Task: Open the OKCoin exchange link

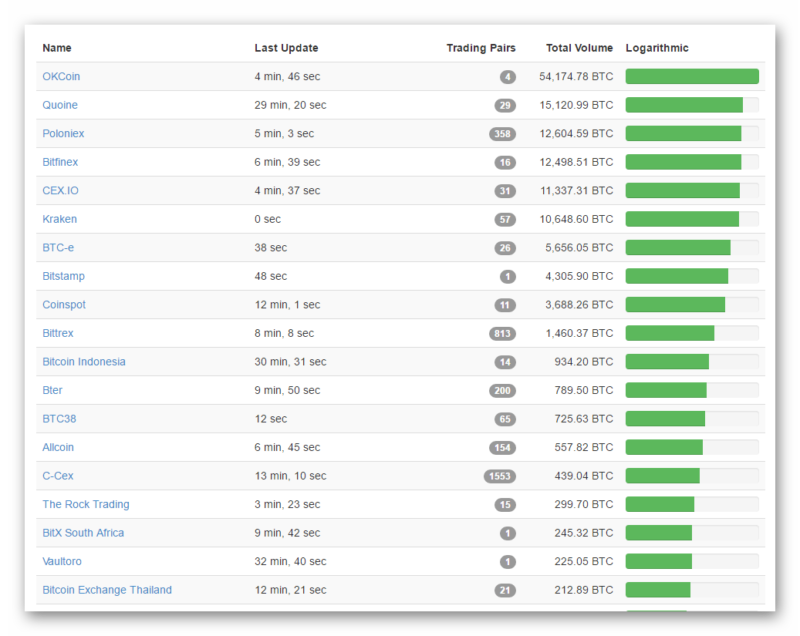Action: coord(61,77)
